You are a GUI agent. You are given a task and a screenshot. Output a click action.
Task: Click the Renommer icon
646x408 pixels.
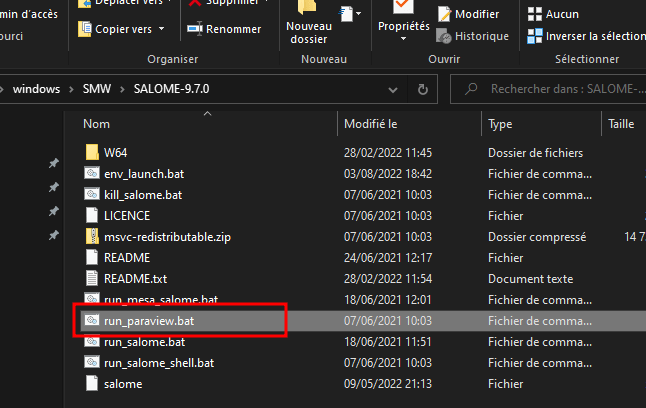pos(194,29)
